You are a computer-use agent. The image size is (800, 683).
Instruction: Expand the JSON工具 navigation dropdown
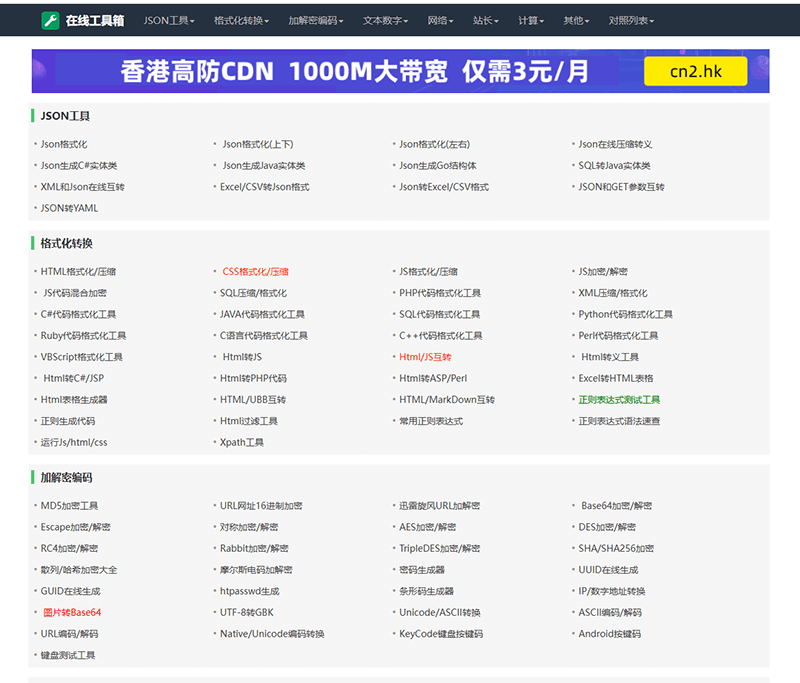169,20
